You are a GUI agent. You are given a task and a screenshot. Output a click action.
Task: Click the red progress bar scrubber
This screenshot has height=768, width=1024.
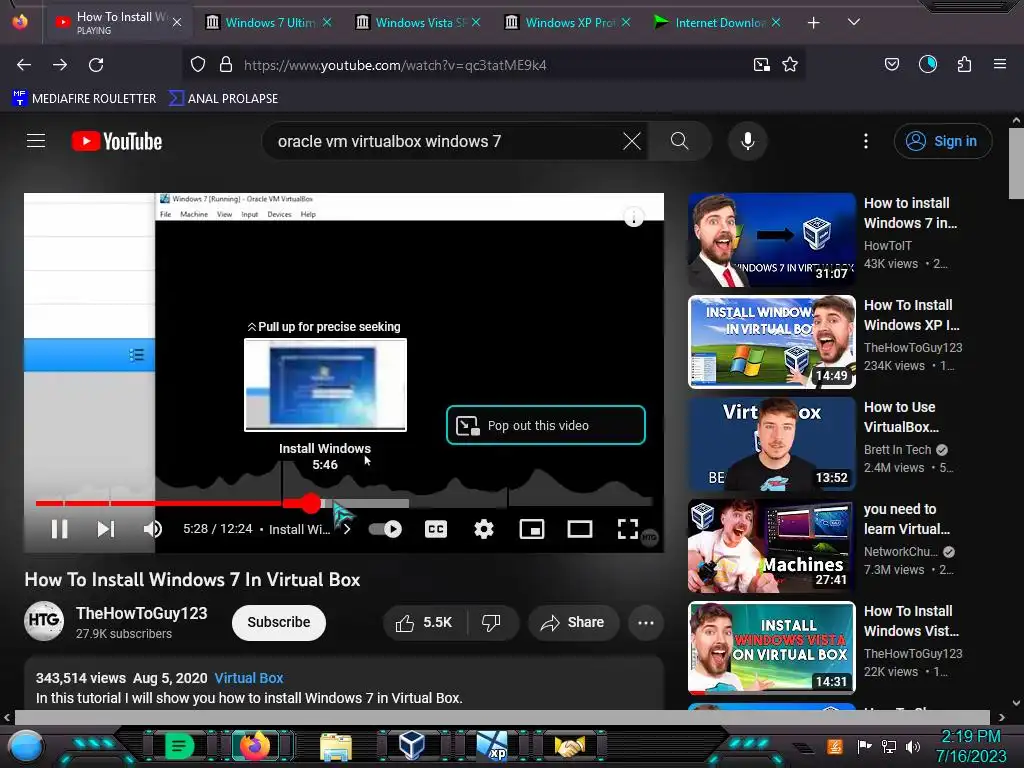point(311,503)
